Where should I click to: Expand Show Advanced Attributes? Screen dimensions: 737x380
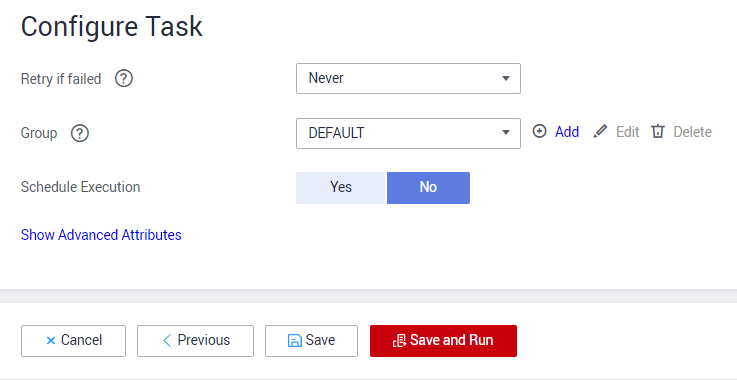coord(101,235)
